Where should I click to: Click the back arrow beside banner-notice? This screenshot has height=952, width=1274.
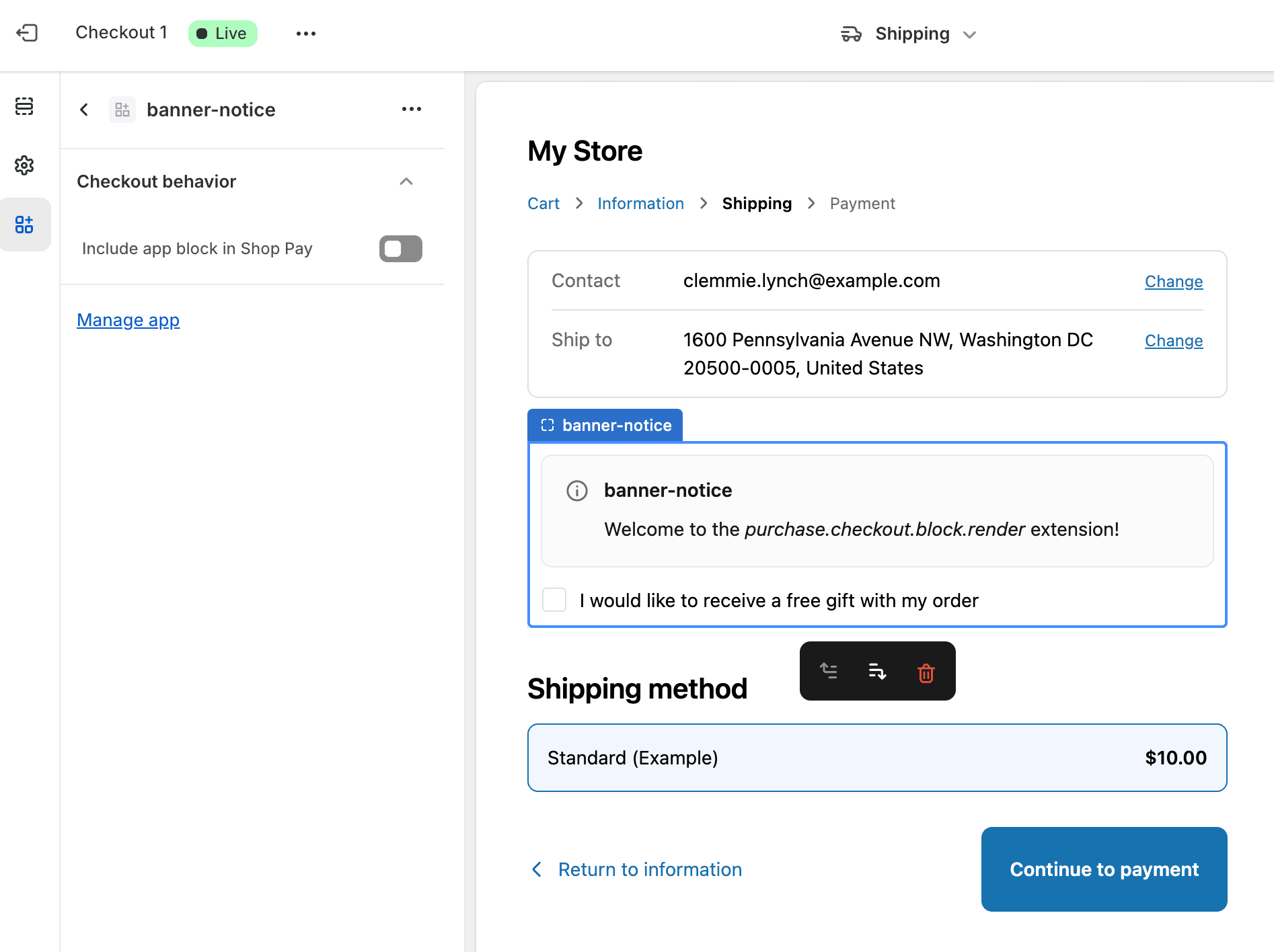pos(84,110)
